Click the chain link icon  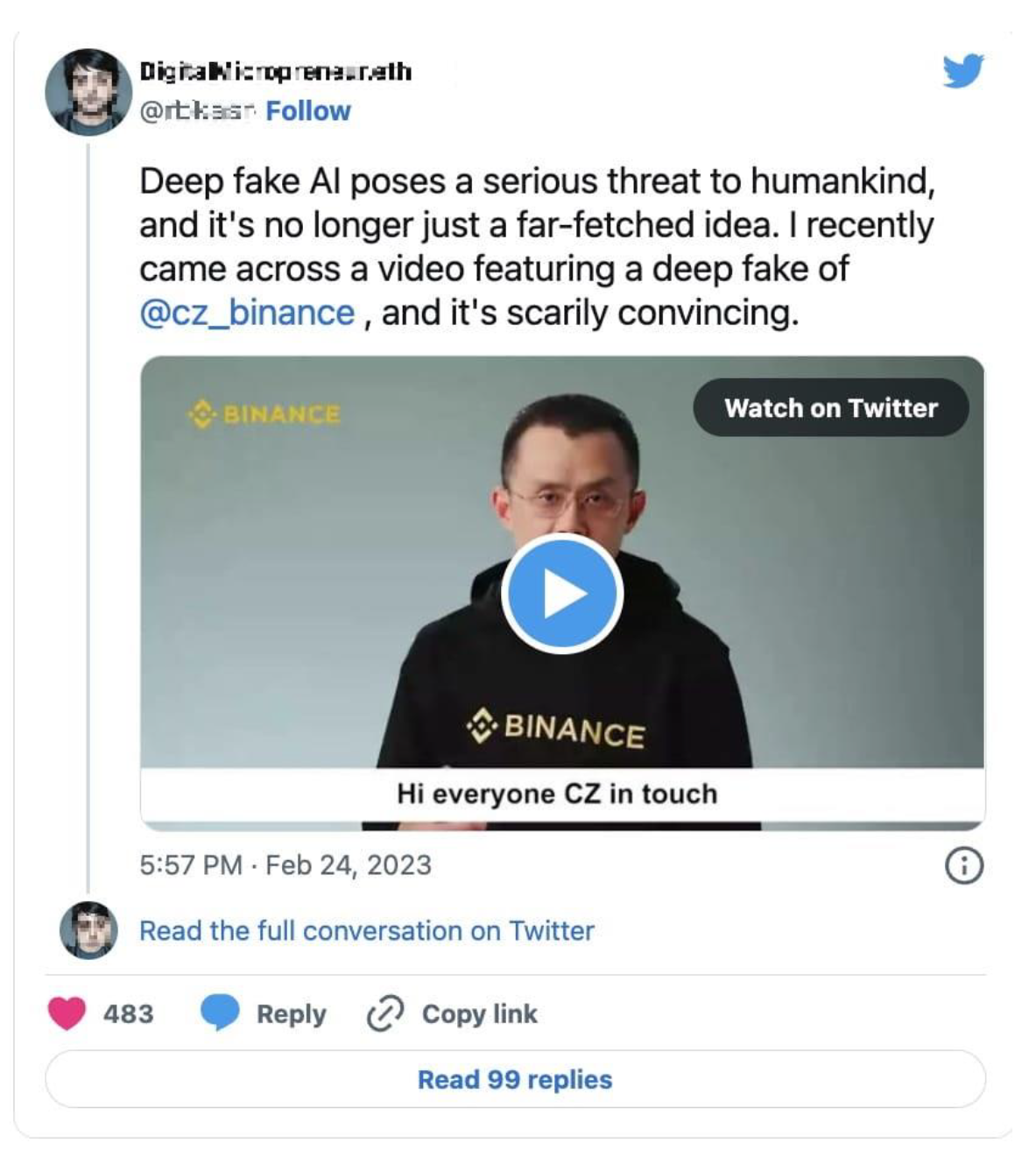coord(384,1013)
